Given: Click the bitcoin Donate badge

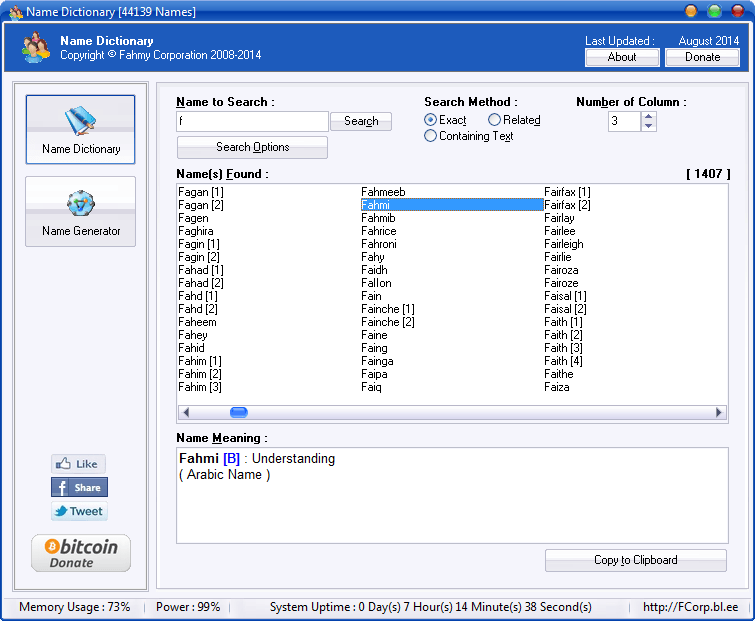Looking at the screenshot, I should click(81, 553).
